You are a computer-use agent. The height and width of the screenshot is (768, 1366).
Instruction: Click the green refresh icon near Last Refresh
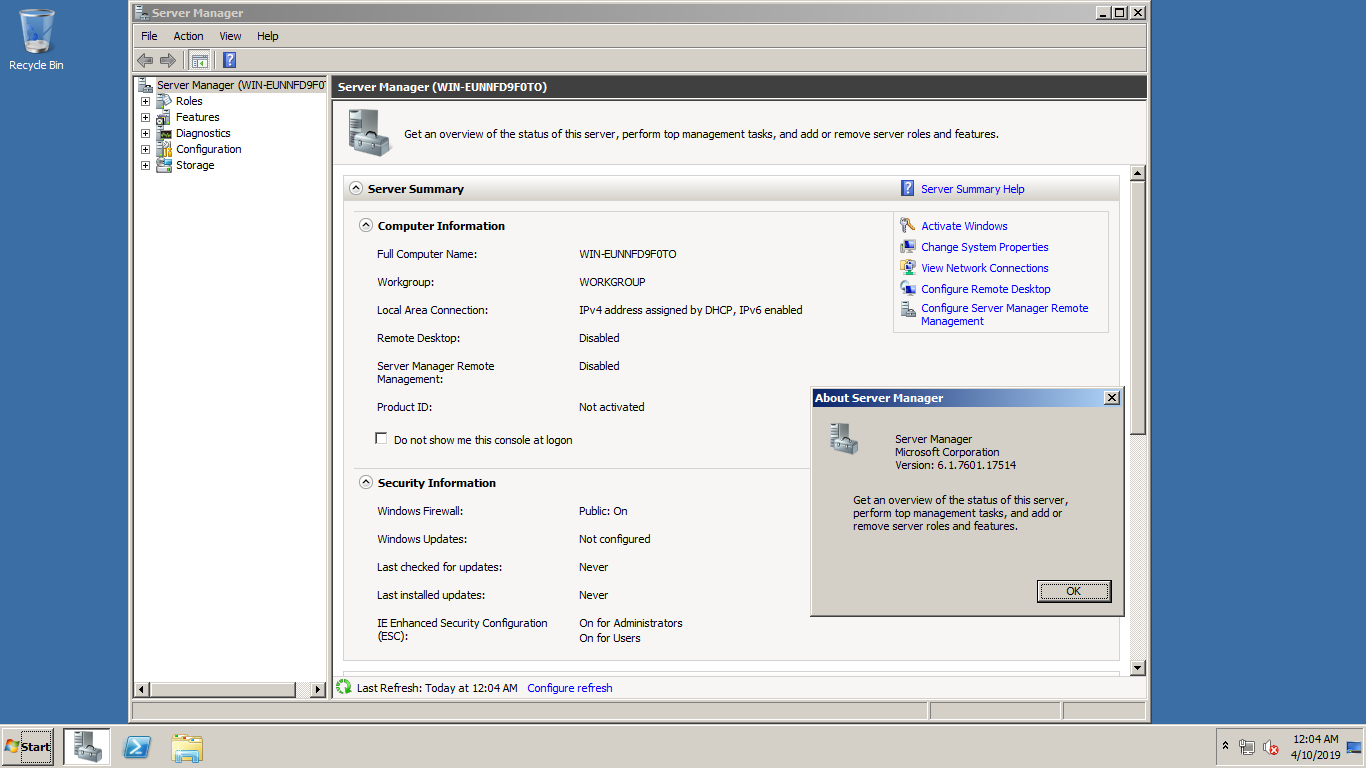pos(344,687)
